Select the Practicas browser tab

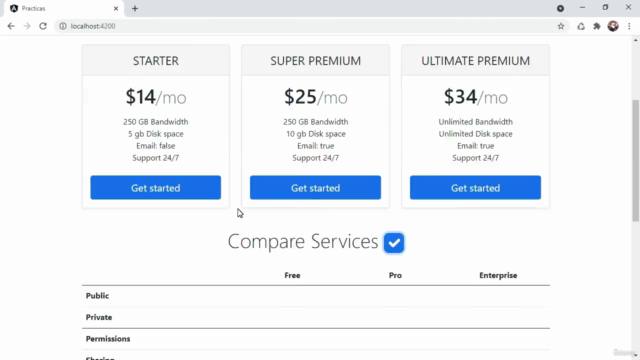click(x=63, y=8)
